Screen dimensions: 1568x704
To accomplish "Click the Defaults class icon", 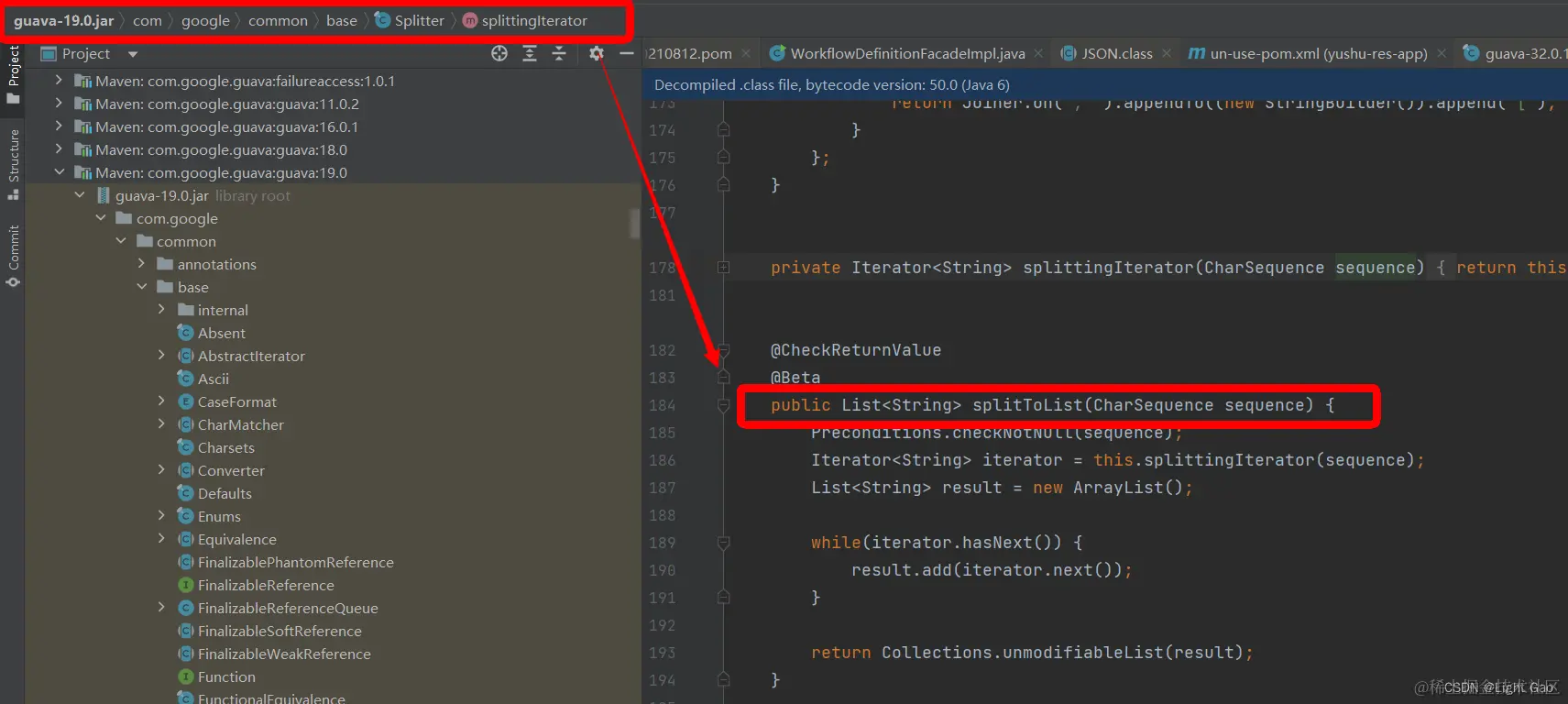I will click(185, 493).
